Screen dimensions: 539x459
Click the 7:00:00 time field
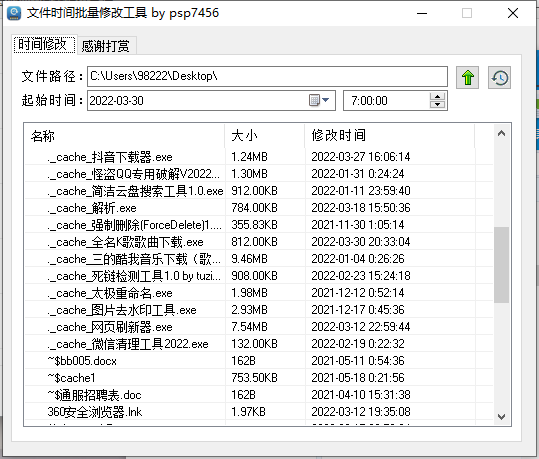(x=386, y=100)
